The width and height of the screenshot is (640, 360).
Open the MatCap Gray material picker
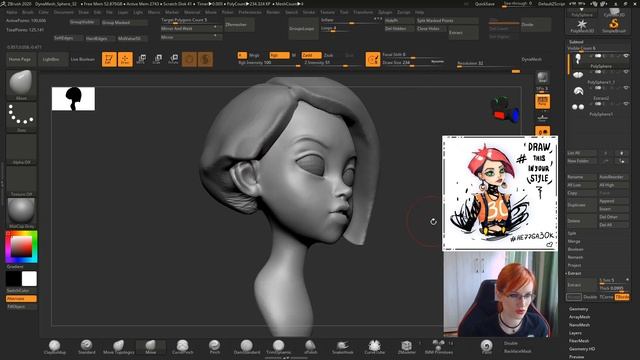(x=21, y=212)
